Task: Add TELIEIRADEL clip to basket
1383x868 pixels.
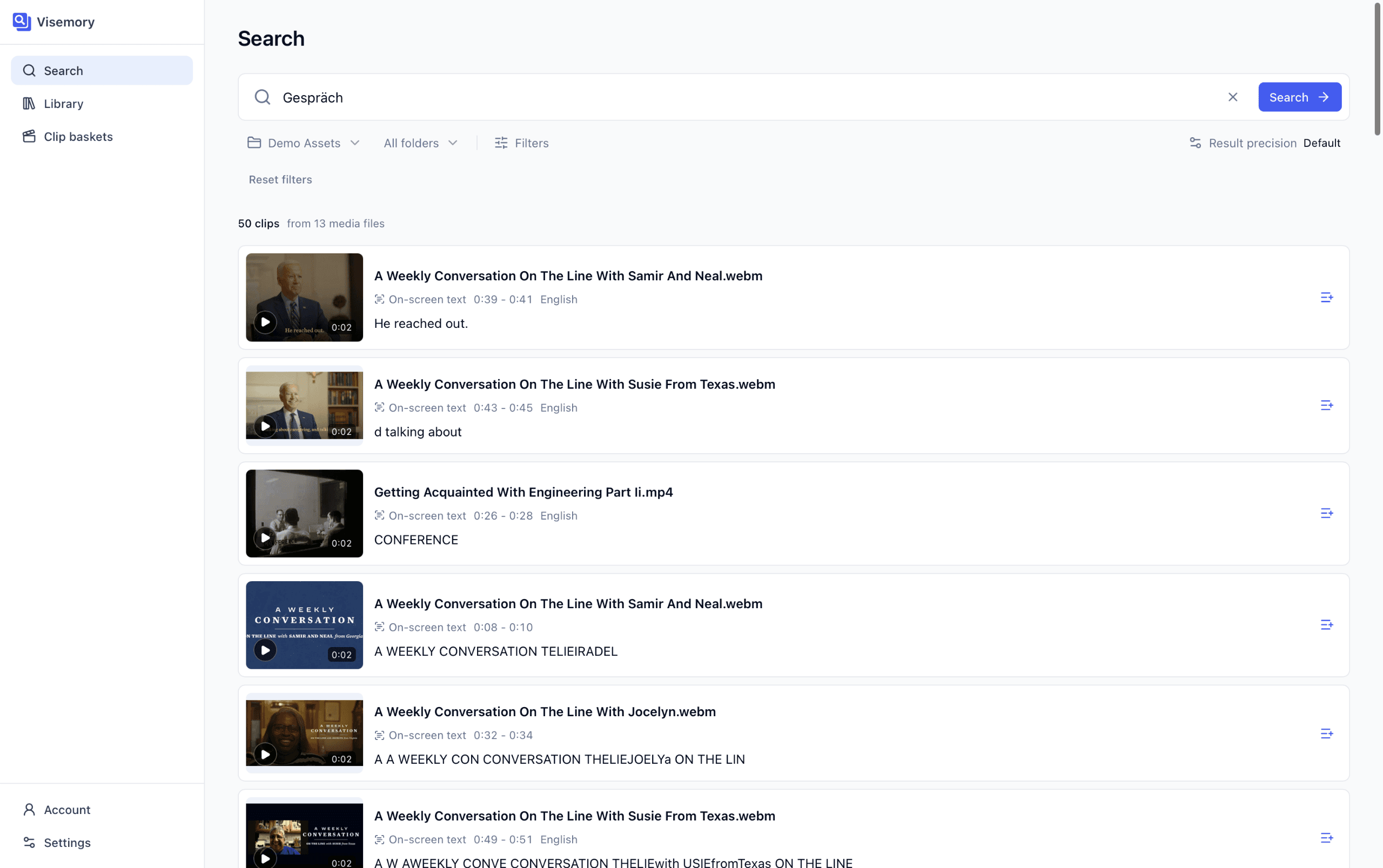Action: click(1326, 624)
